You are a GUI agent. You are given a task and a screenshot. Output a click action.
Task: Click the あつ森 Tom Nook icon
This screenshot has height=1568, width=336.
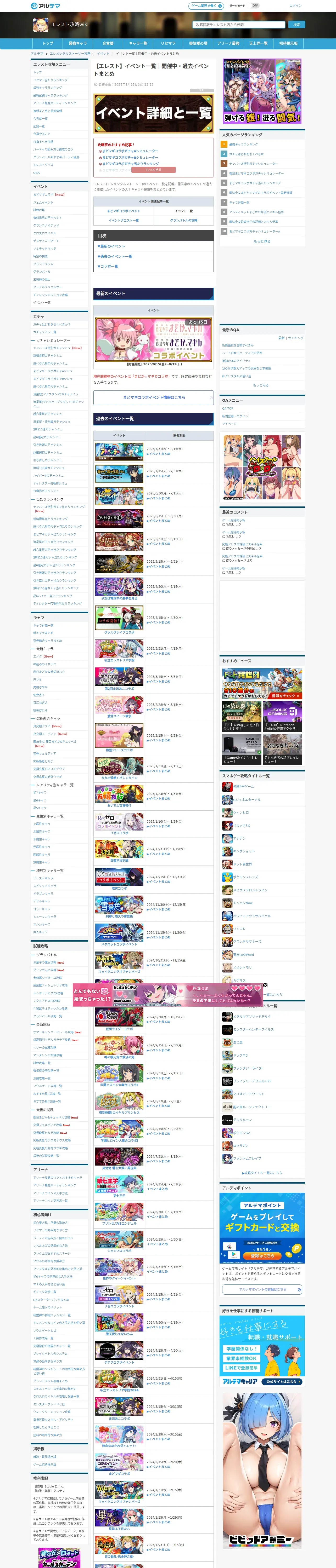[227, 1042]
